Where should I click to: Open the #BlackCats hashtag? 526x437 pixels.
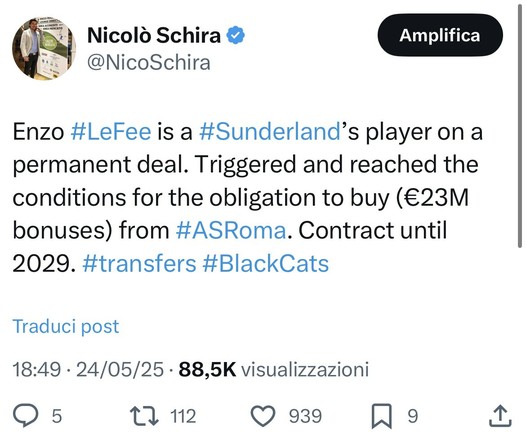point(266,264)
